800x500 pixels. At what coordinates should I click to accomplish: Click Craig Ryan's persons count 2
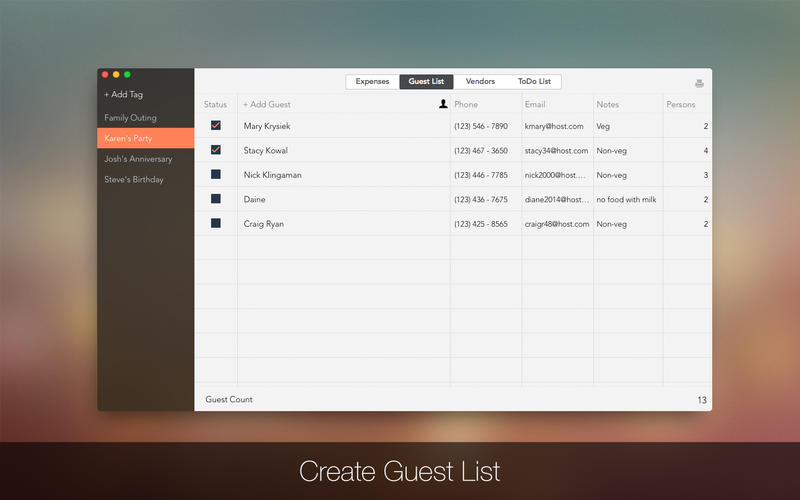pyautogui.click(x=706, y=224)
